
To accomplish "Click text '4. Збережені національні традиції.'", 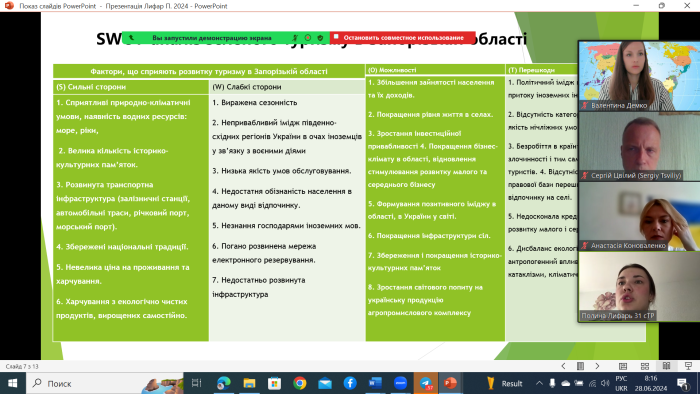I will pyautogui.click(x=122, y=247).
